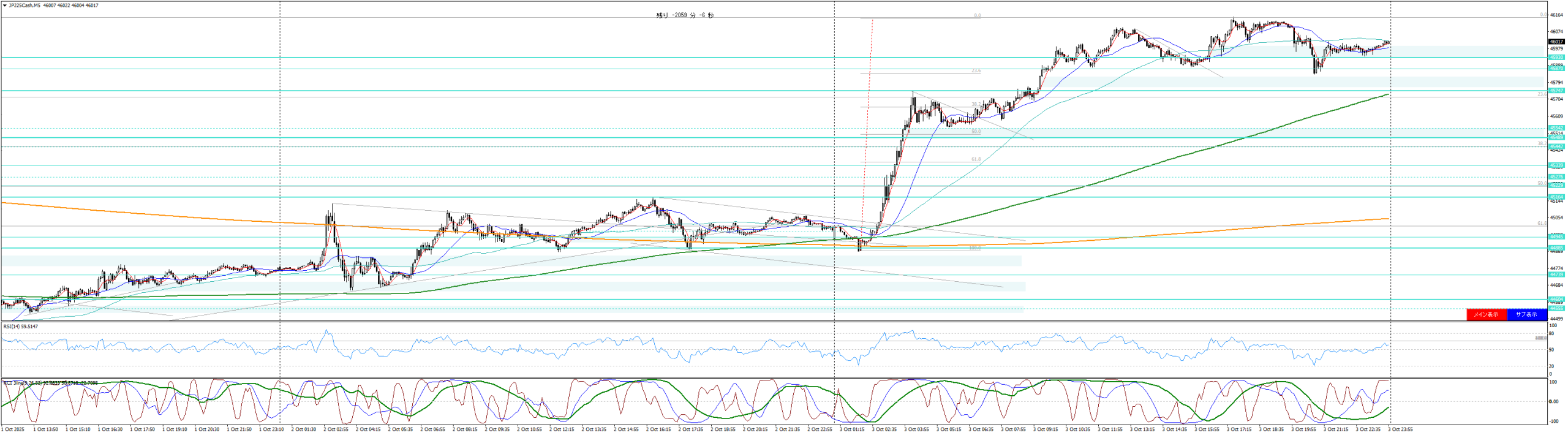Click the 46164 price on the scale
Image resolution: width=1568 pixels, height=435 pixels.
click(1556, 15)
